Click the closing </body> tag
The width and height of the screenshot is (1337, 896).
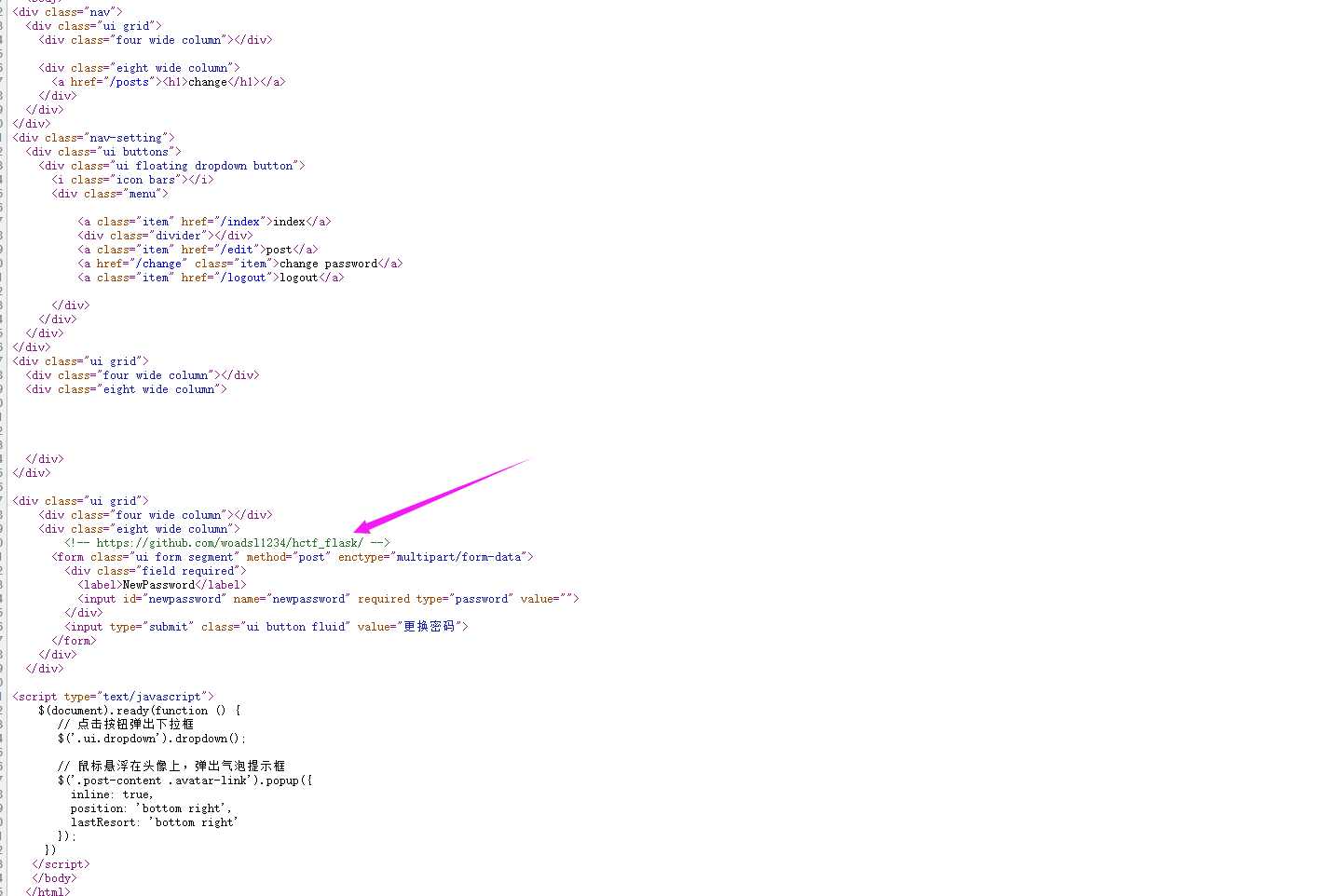(54, 878)
